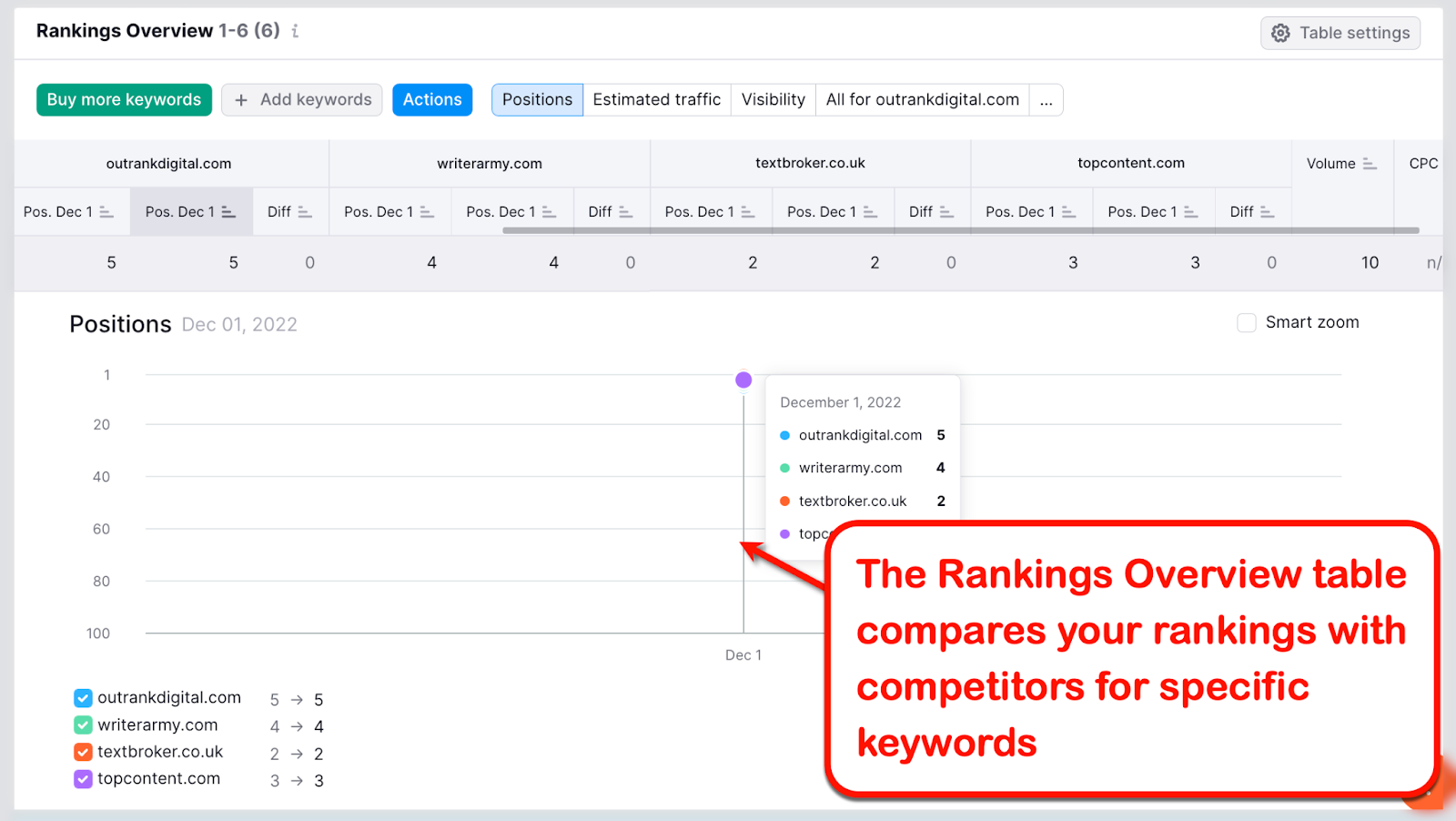Click the sort icon next to Volume

point(1370,164)
